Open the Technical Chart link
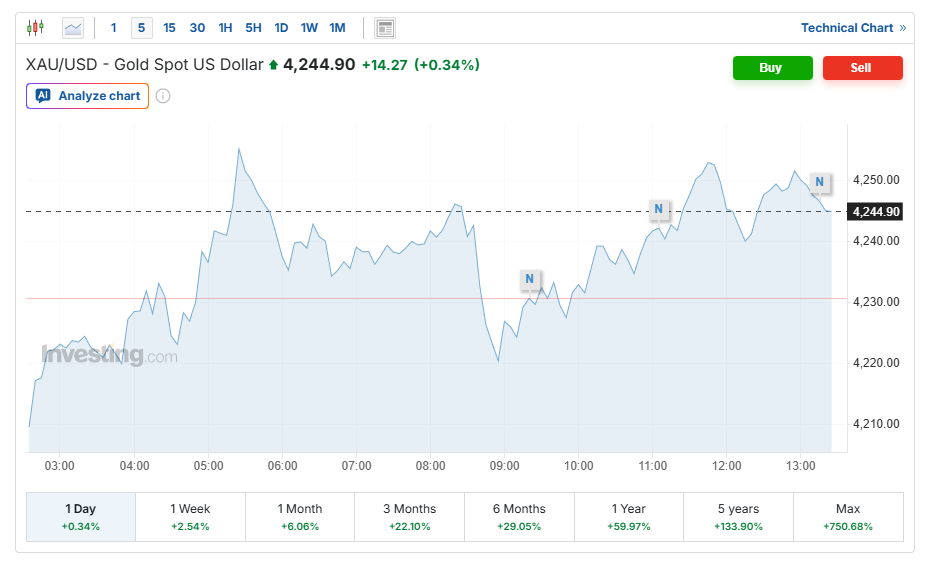Image resolution: width=928 pixels, height=568 pixels. (x=853, y=28)
